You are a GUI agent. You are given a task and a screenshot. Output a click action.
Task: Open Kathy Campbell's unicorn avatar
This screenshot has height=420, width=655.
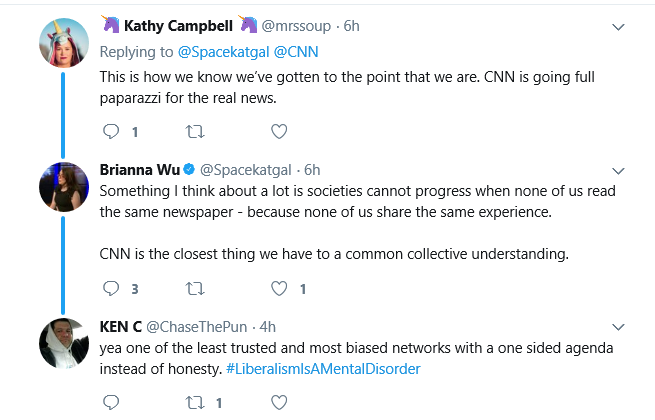pos(64,43)
